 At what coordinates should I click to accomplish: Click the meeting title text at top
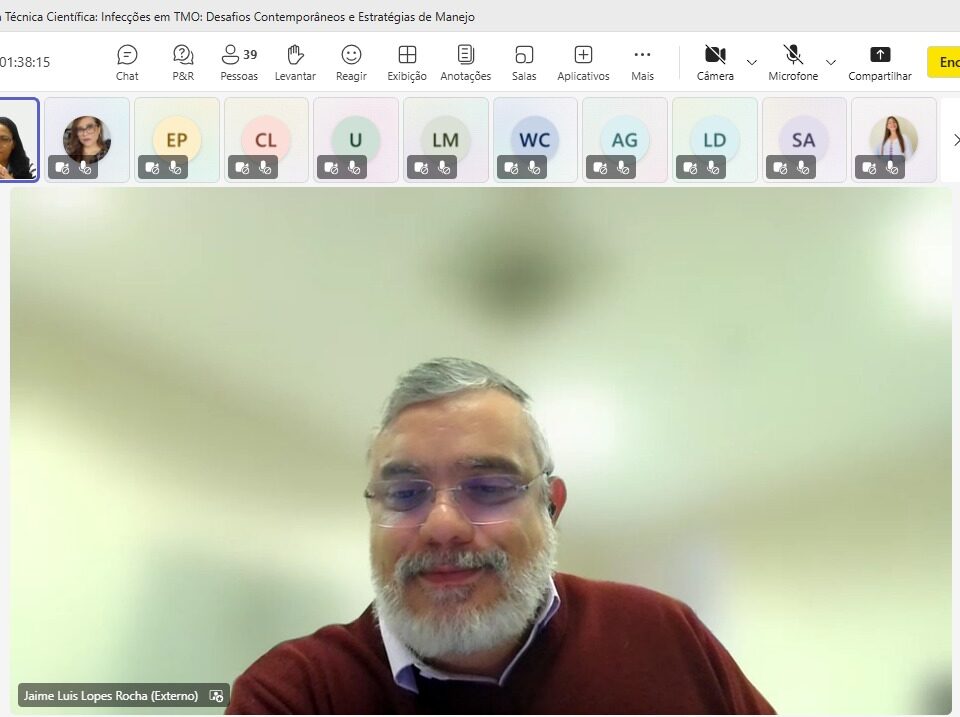click(238, 17)
